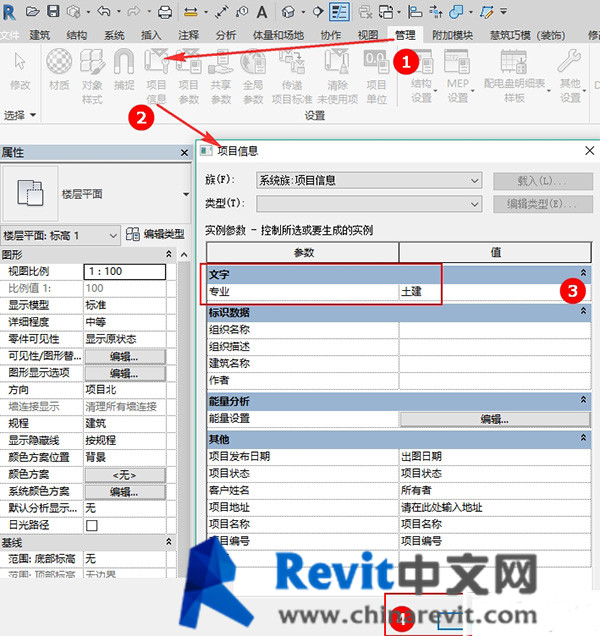Select the Modify (修改) arrow tool
The image size is (600, 636).
tap(19, 70)
